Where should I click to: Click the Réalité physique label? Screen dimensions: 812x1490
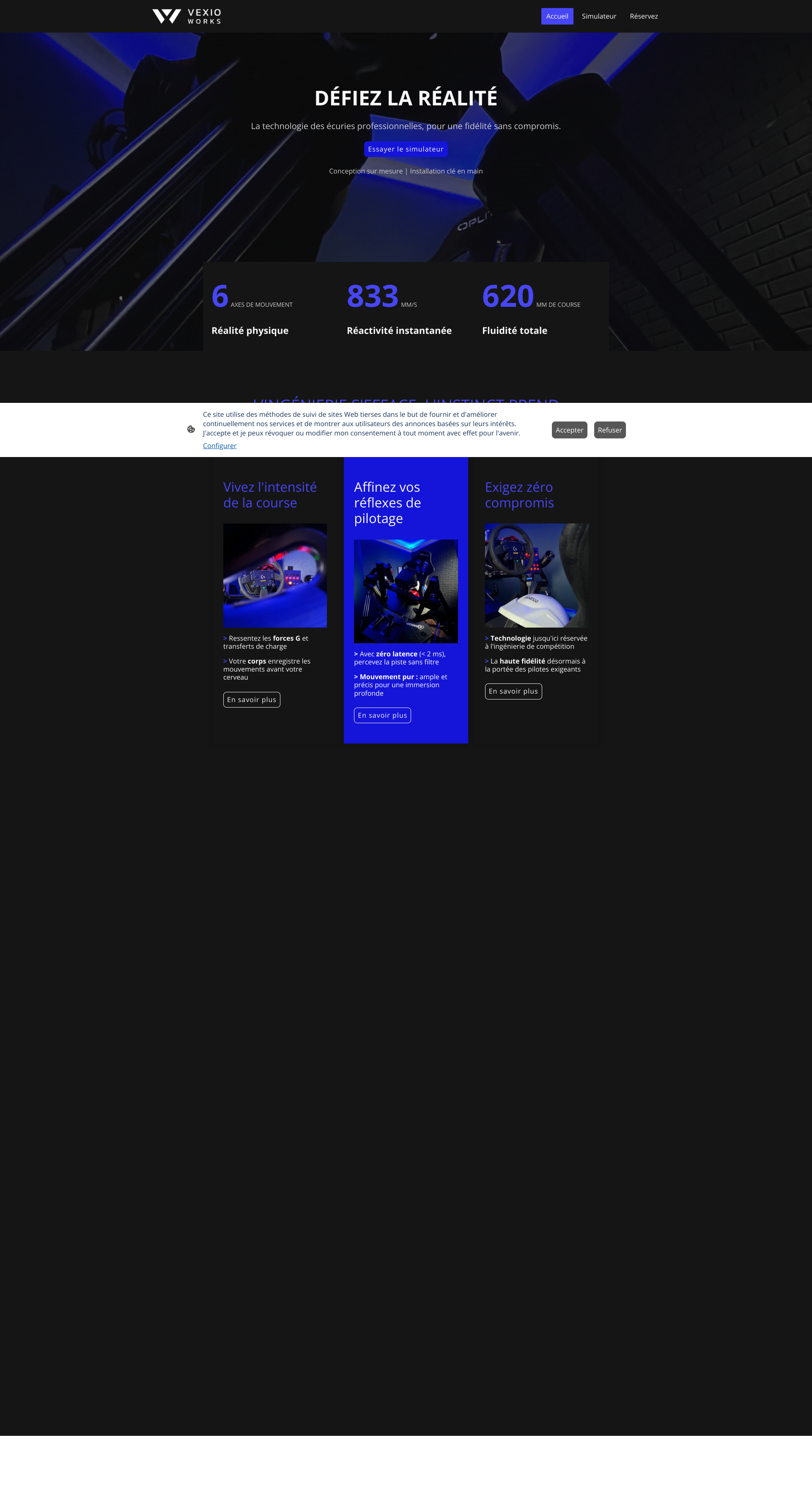click(x=250, y=330)
